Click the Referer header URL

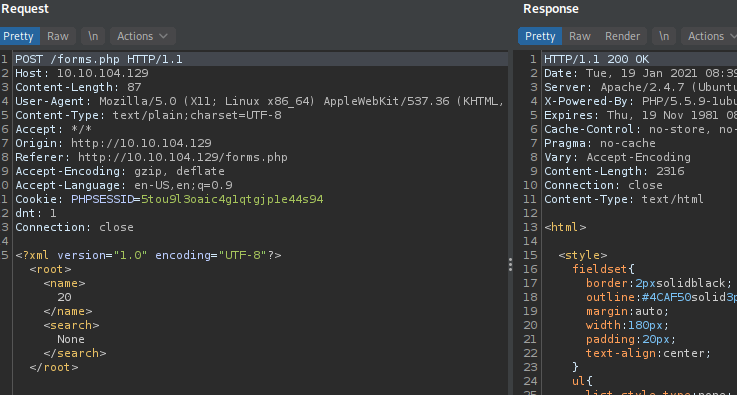click(x=183, y=157)
